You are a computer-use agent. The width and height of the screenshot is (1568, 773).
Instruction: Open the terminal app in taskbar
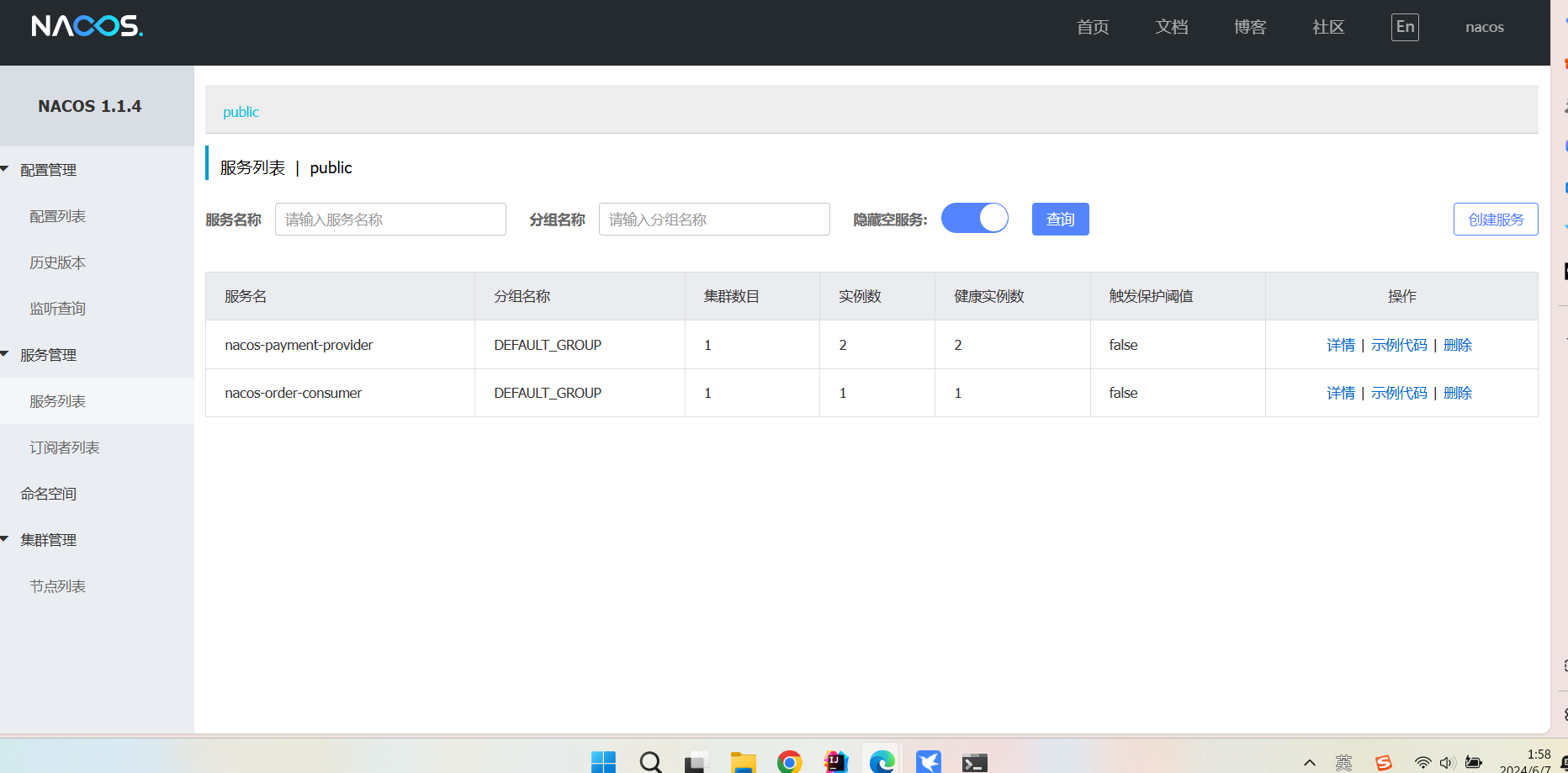click(974, 762)
